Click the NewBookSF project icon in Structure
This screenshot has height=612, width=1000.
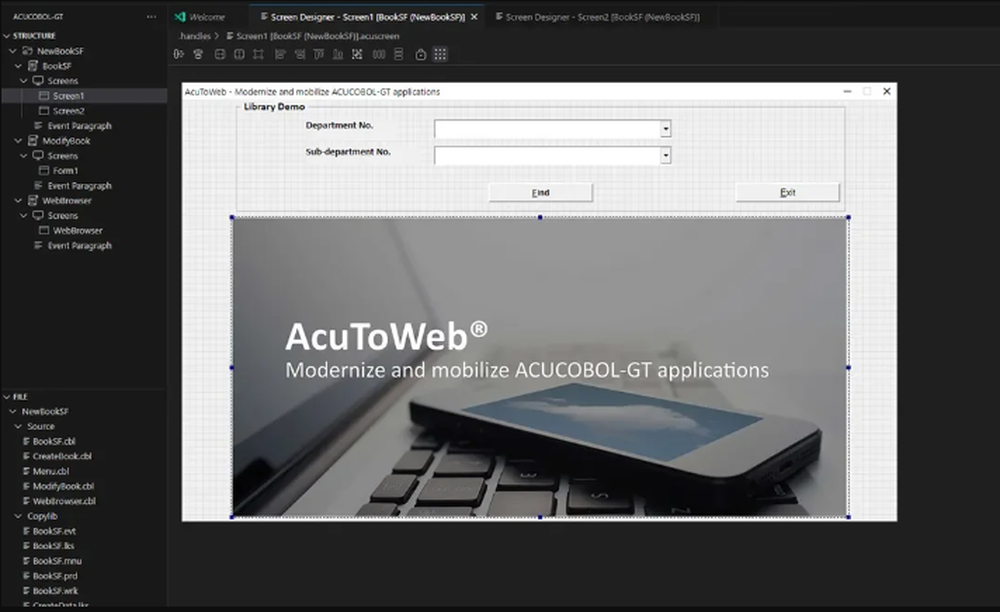[x=27, y=50]
